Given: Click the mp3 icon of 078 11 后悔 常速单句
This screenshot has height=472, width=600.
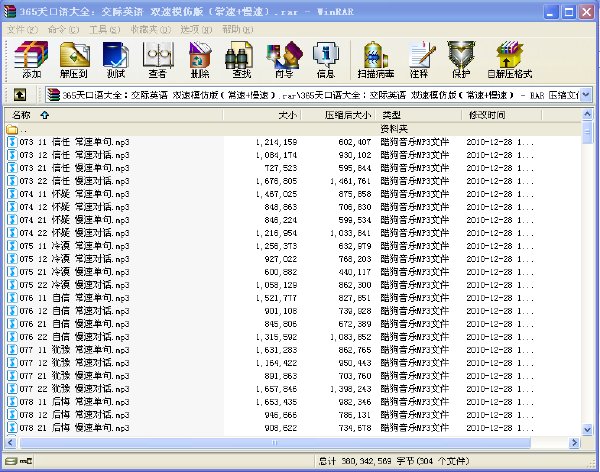Looking at the screenshot, I should (x=12, y=402).
